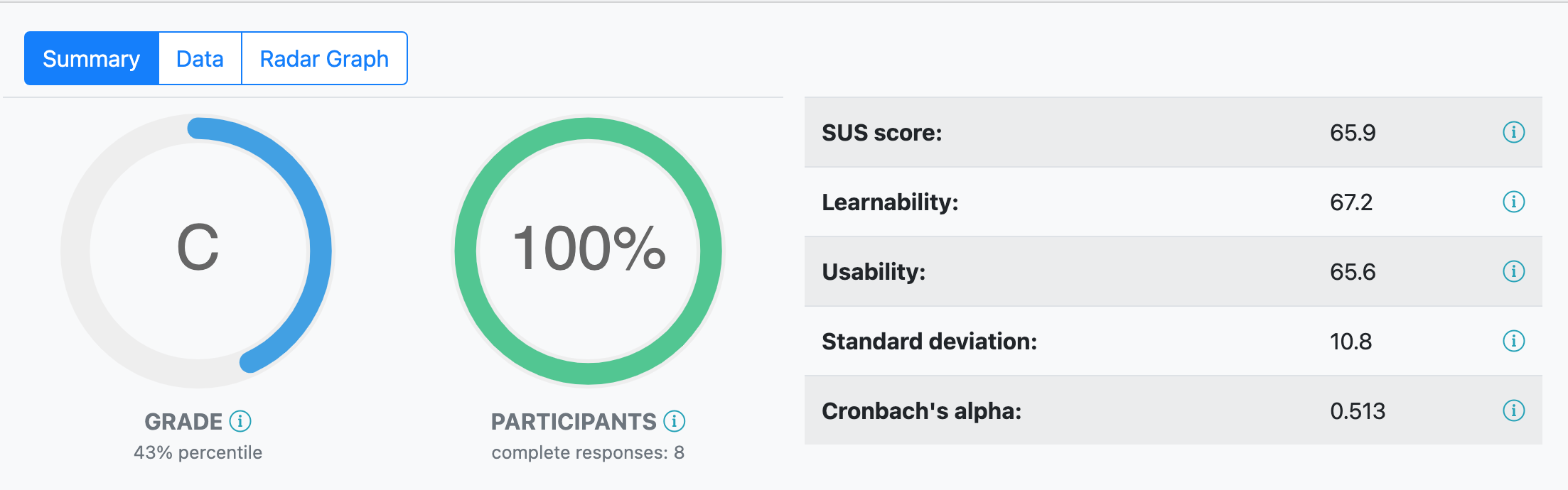Open the Usability row info icon
The image size is (1568, 490).
click(x=1513, y=271)
